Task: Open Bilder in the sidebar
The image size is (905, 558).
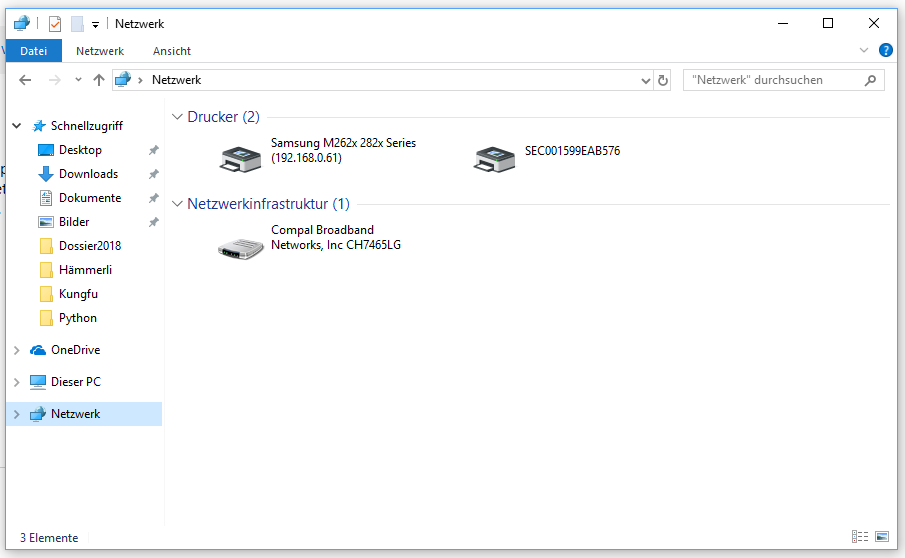Action: (74, 222)
